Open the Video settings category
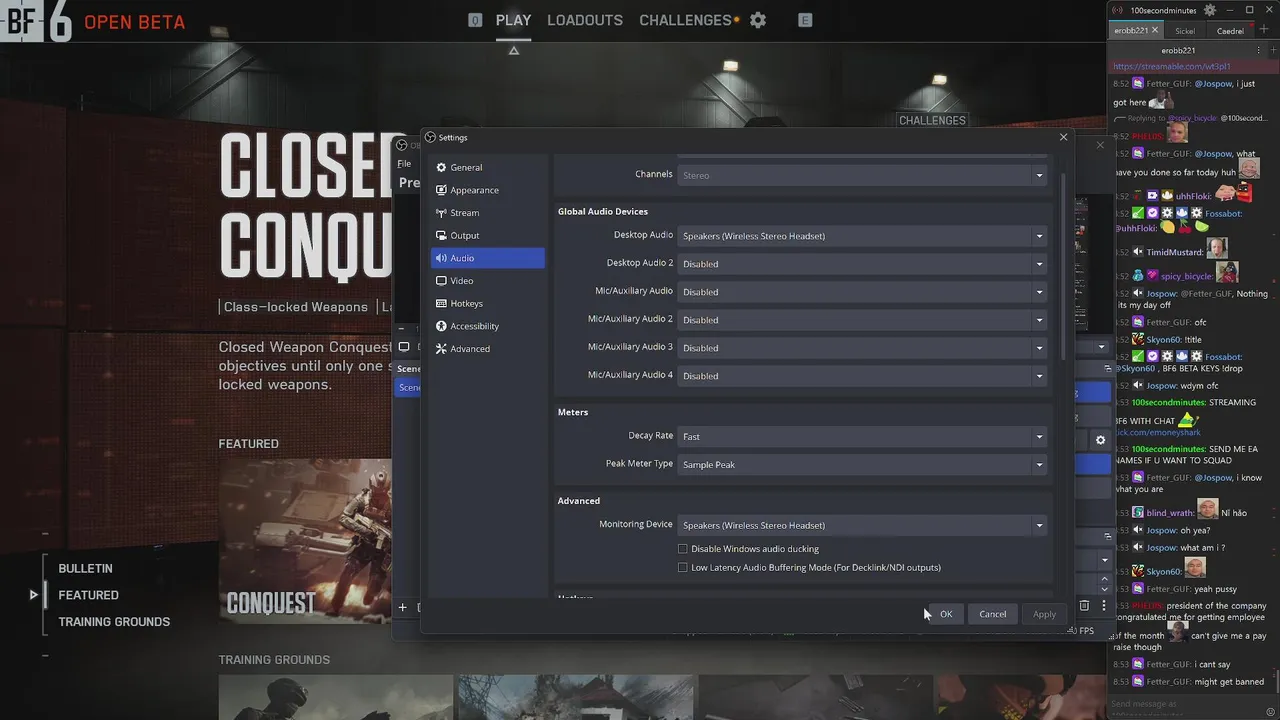The width and height of the screenshot is (1280, 720). coord(487,281)
